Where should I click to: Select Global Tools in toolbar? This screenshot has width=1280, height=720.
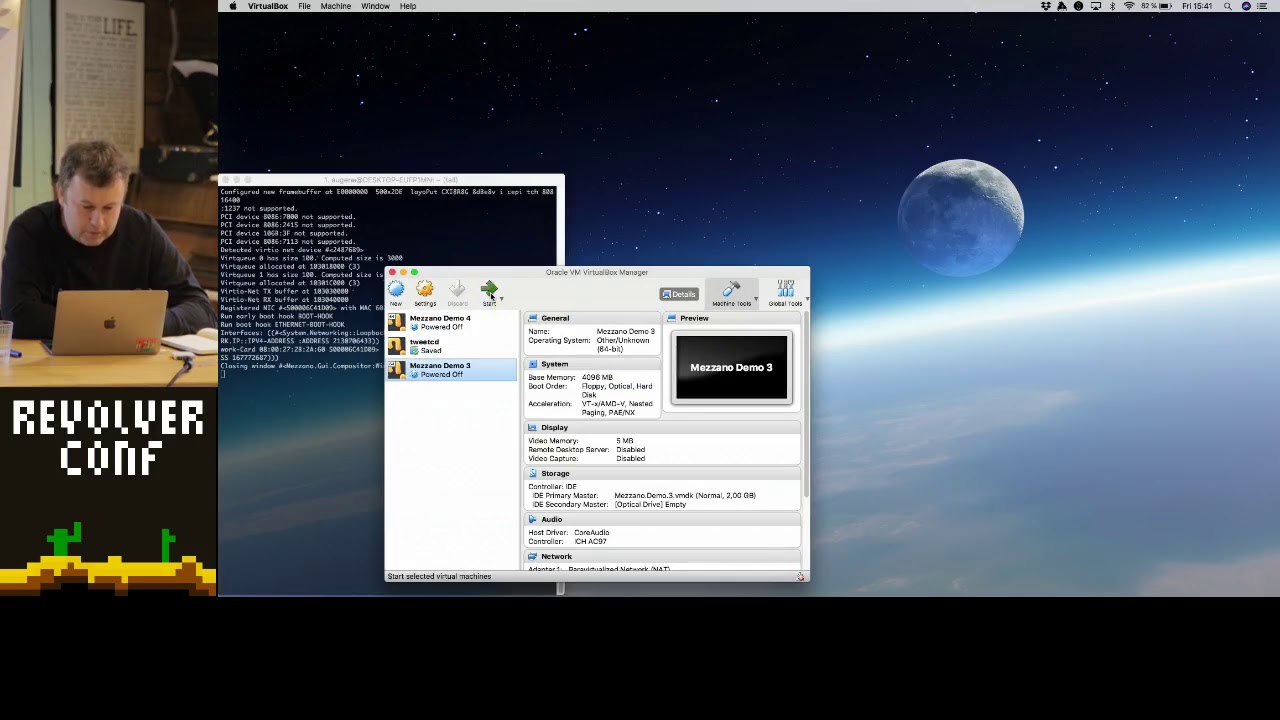click(785, 294)
